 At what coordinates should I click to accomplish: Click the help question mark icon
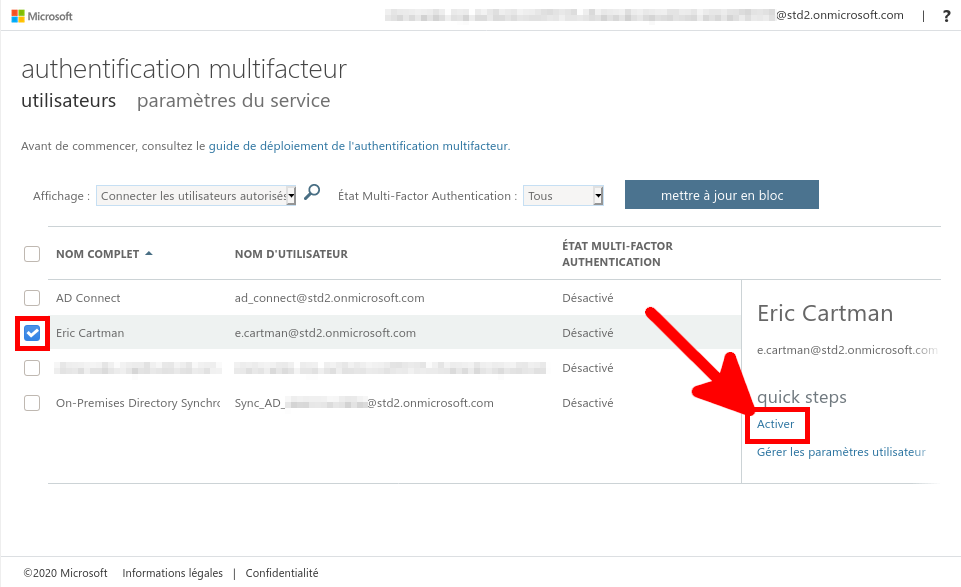point(946,15)
